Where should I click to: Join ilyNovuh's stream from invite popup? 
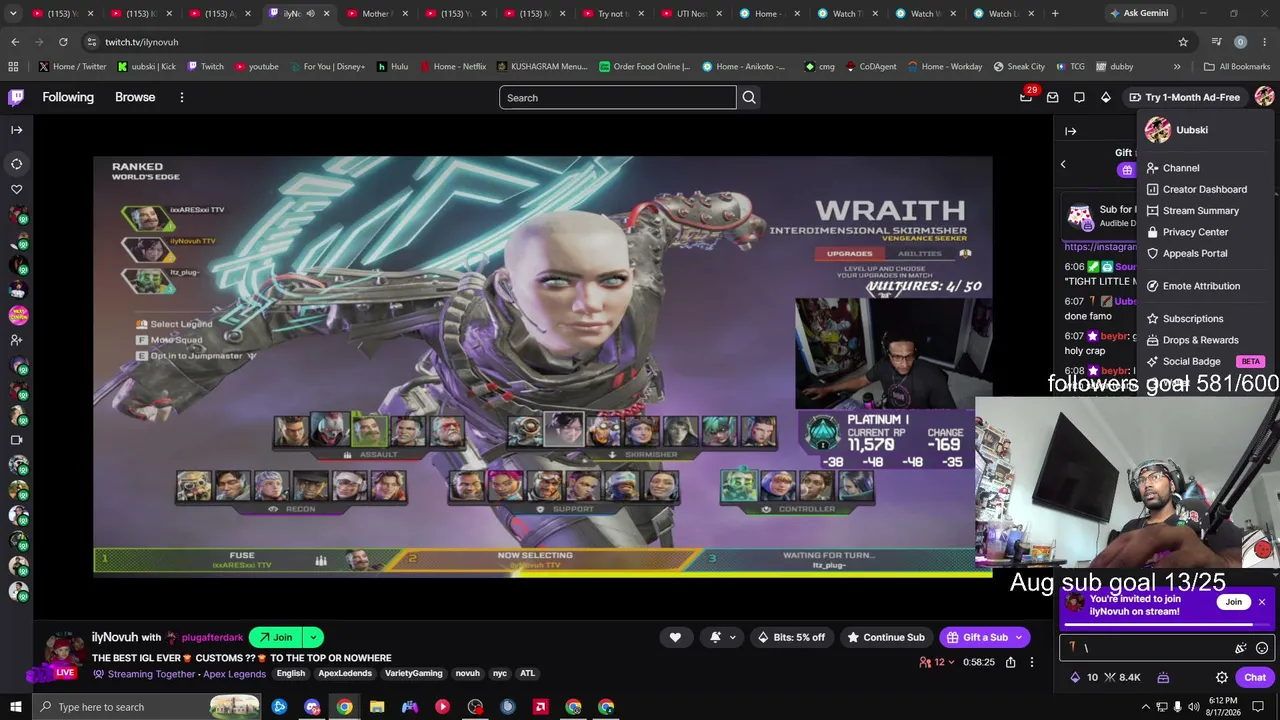click(1233, 602)
